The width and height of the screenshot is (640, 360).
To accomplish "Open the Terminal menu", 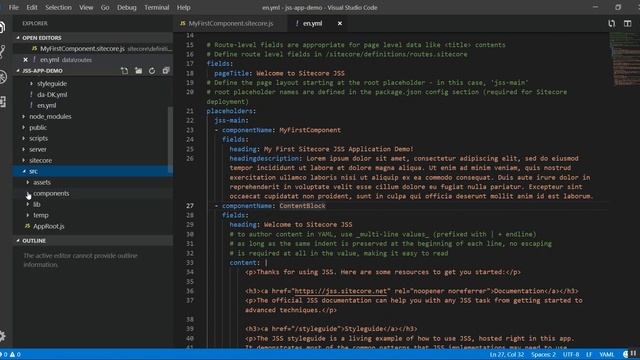I will [156, 7].
